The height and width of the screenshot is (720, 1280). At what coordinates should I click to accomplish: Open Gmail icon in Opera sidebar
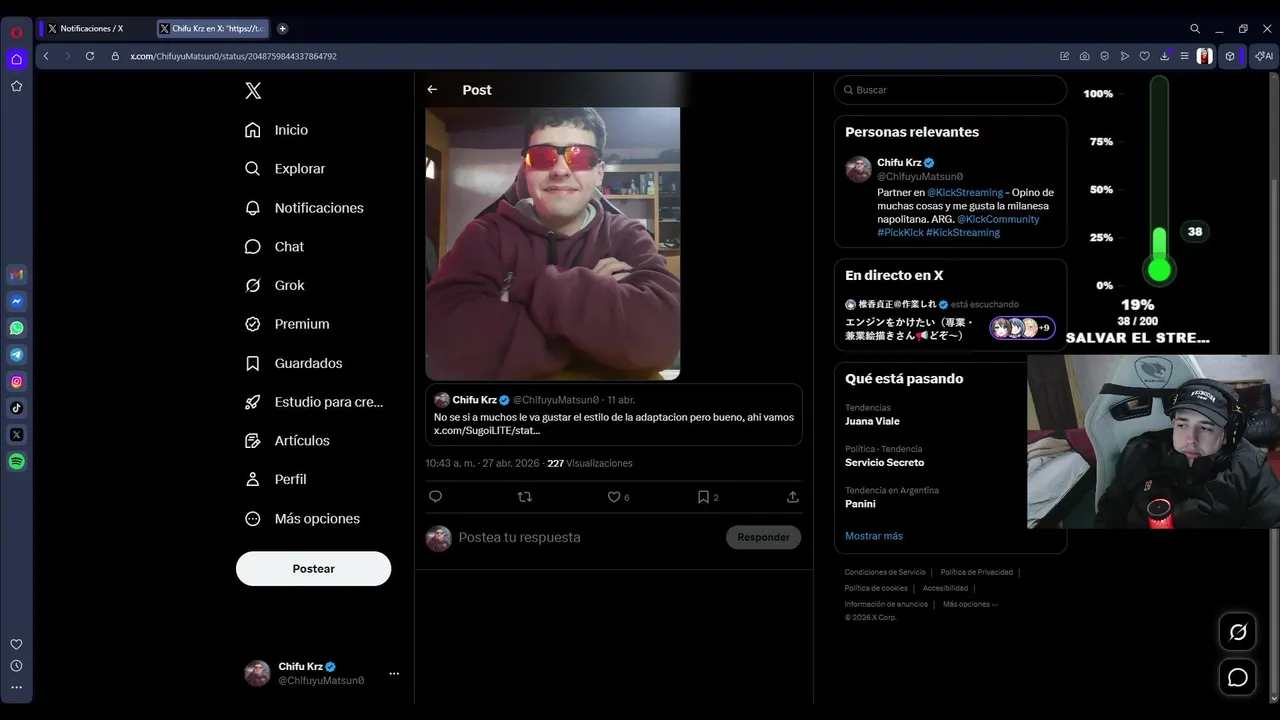(16, 274)
